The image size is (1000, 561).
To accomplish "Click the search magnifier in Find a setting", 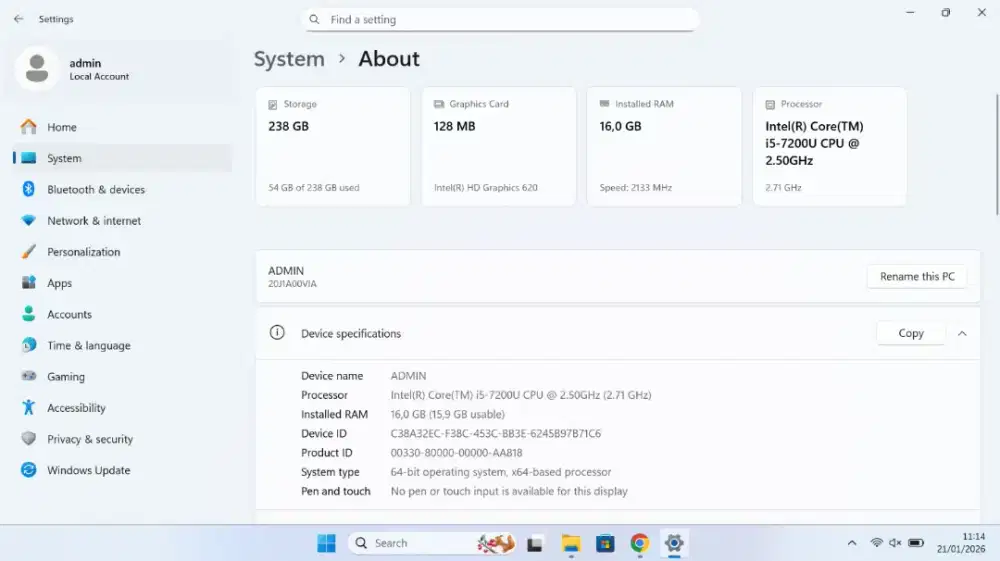I will coord(314,19).
